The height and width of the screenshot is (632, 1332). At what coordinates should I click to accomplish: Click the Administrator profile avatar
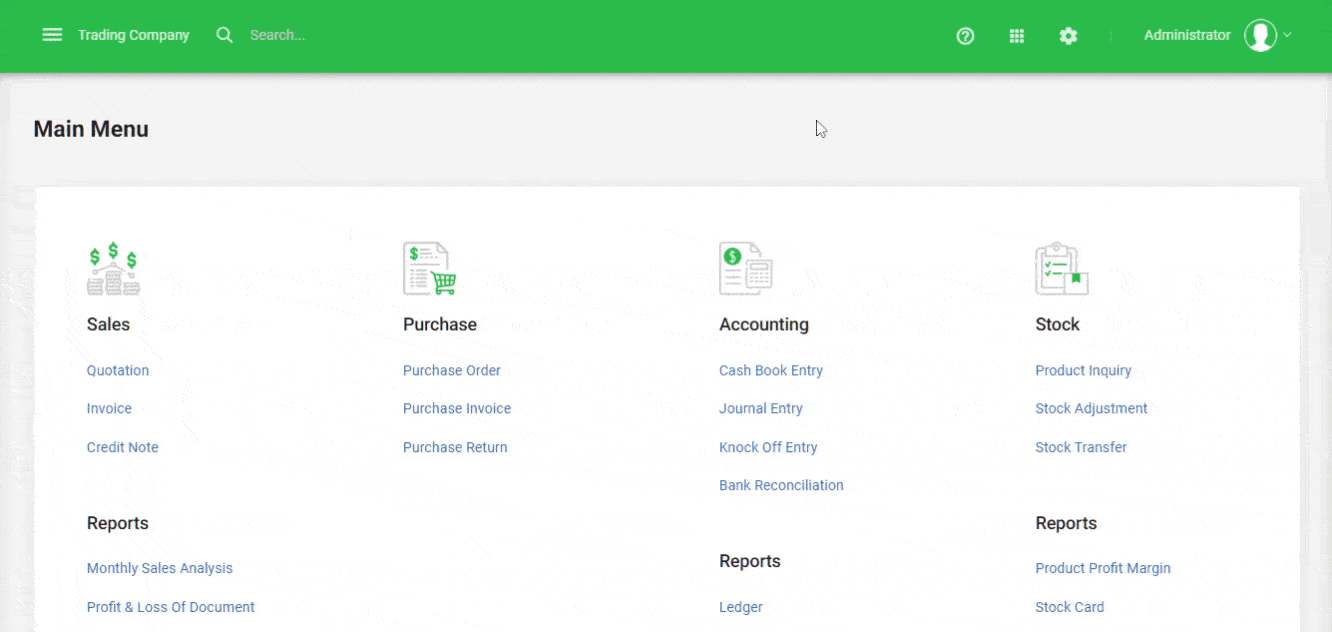(x=1260, y=35)
